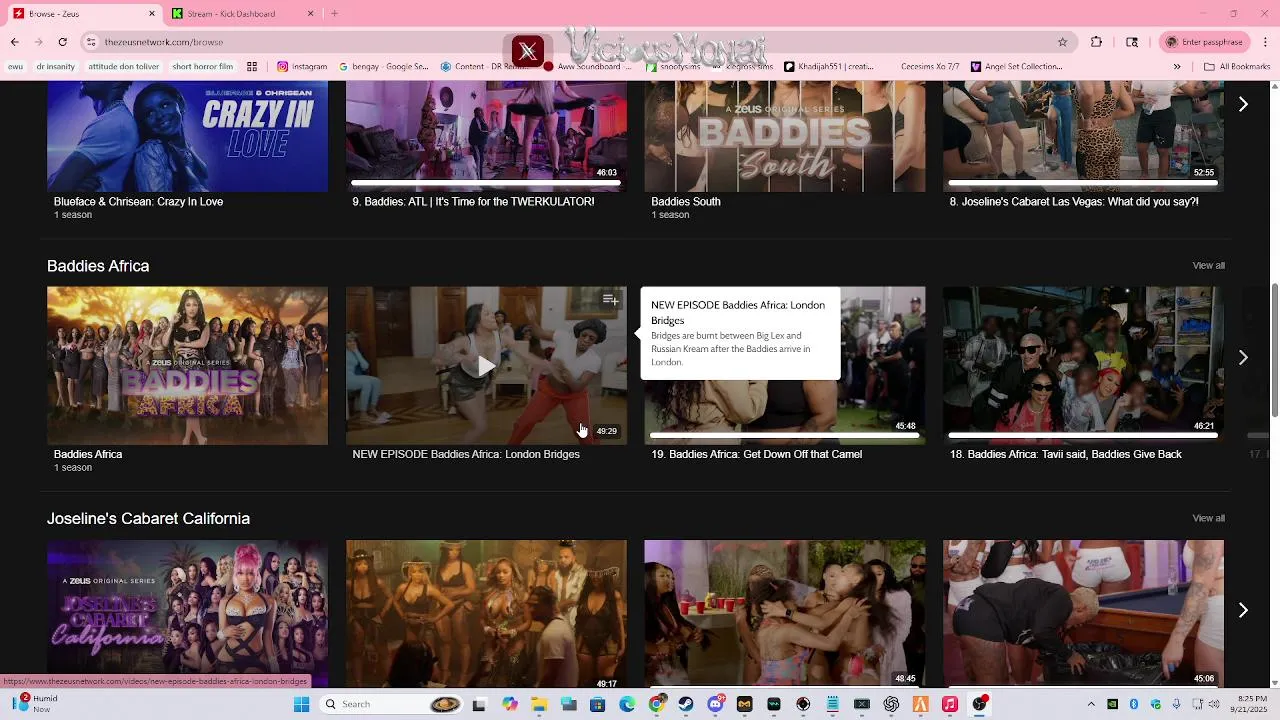Open the 'Ceeesims Xo 7/7' bookmark
1280x720 pixels.
coord(930,67)
